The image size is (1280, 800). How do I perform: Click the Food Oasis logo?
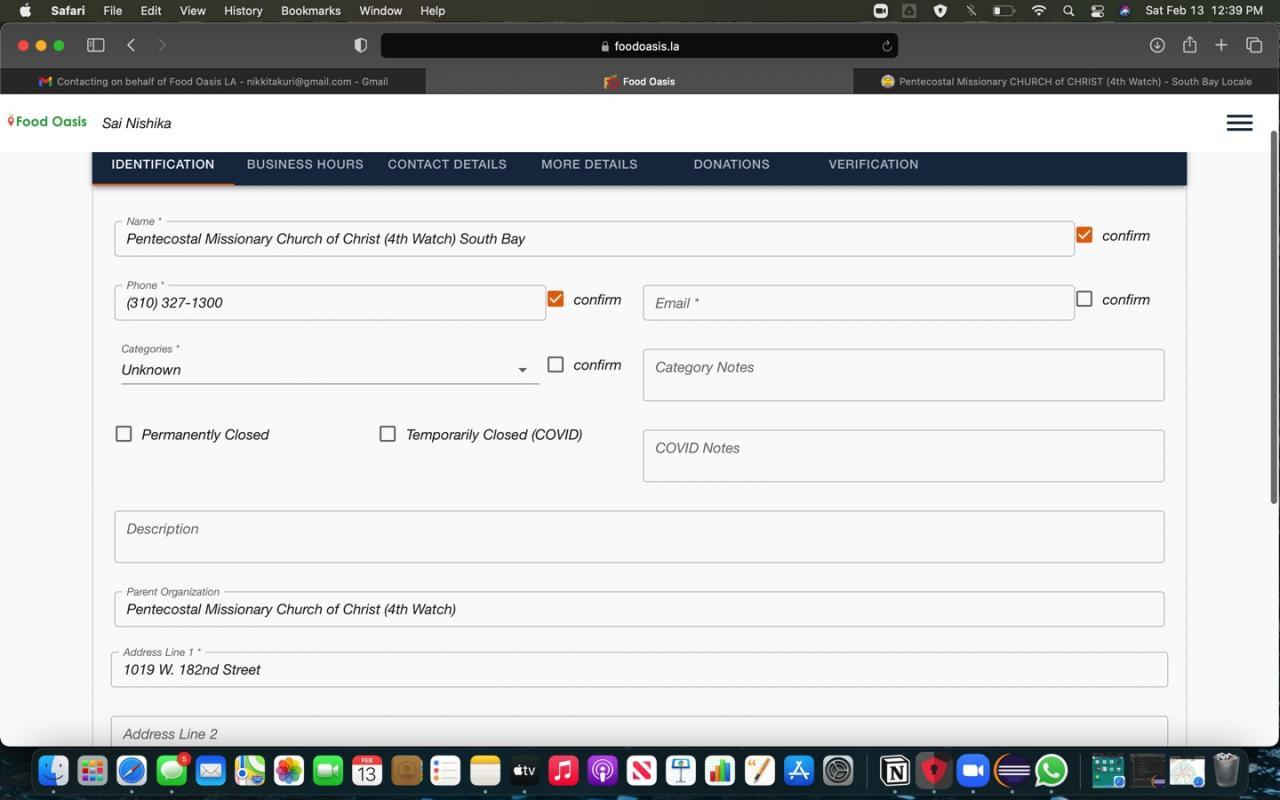click(x=47, y=121)
